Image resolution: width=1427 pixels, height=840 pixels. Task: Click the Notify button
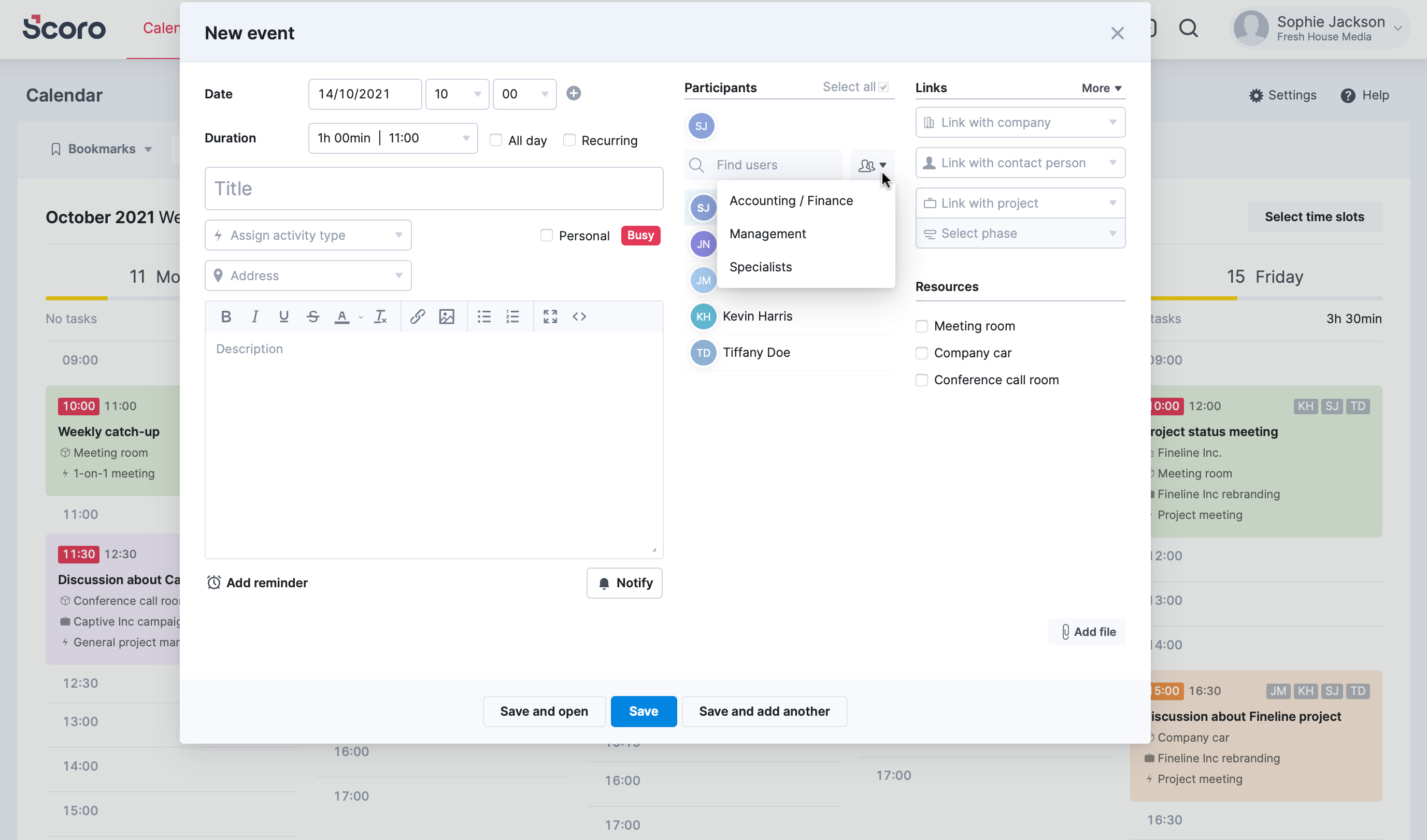coord(624,583)
